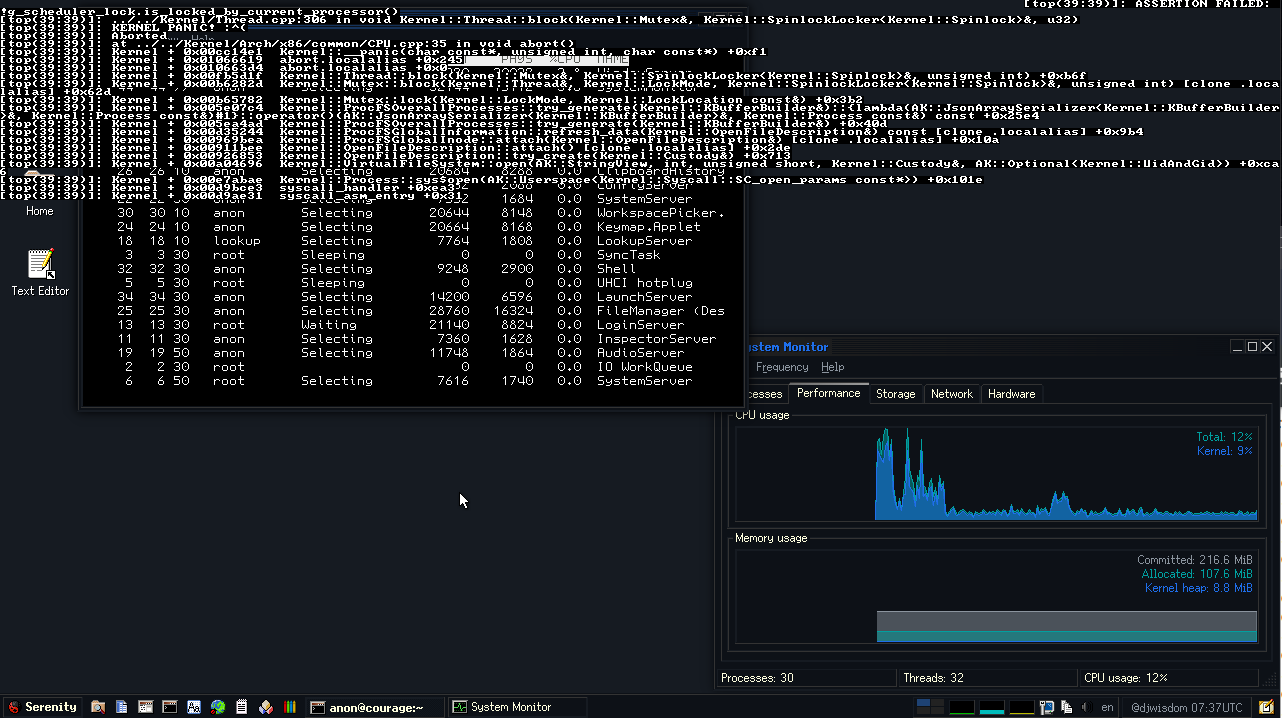Mute audio via the speaker tray icon
Screen dimensions: 1282x718
point(1086,707)
